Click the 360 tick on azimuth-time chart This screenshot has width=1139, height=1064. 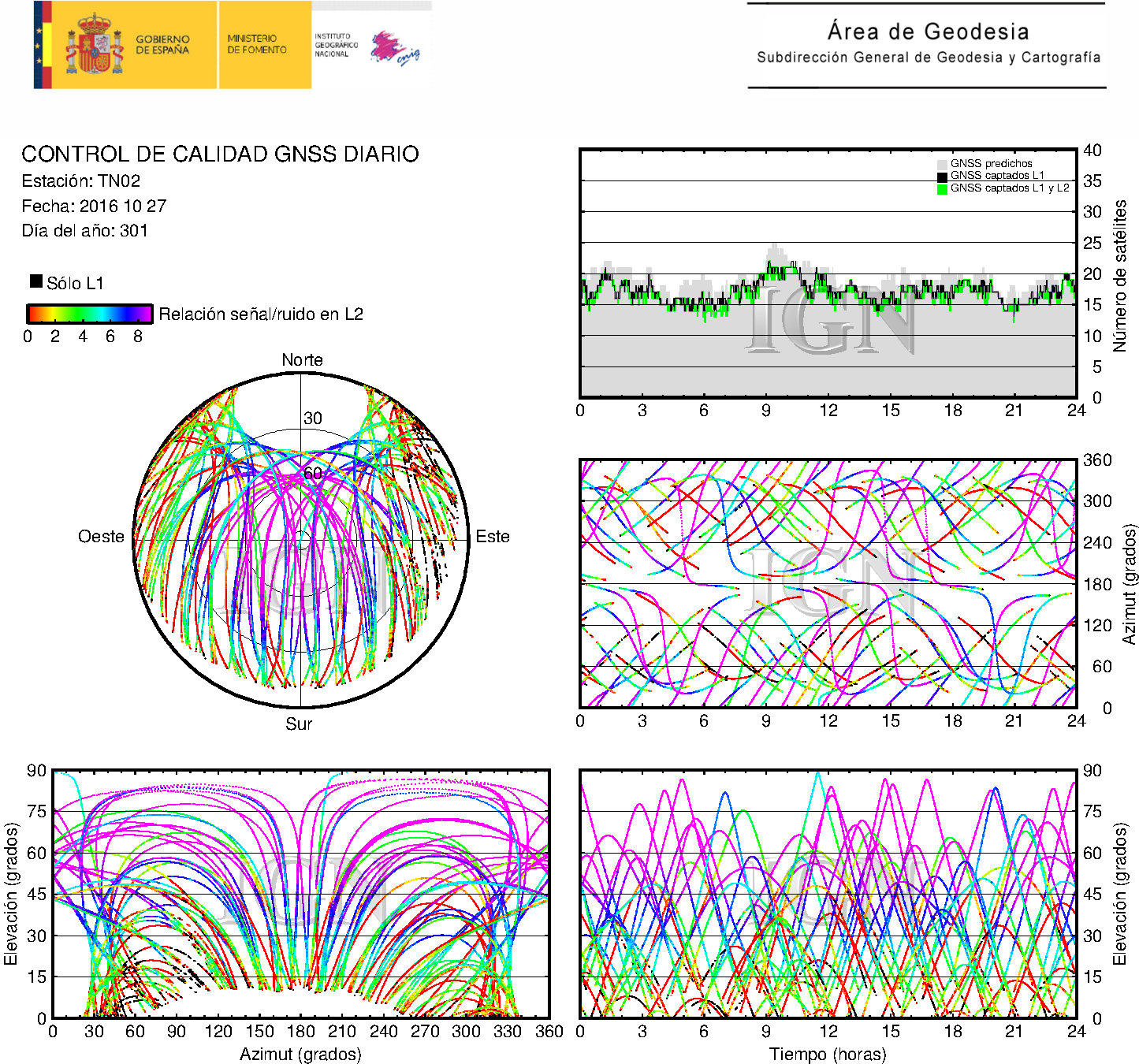coord(1097,459)
